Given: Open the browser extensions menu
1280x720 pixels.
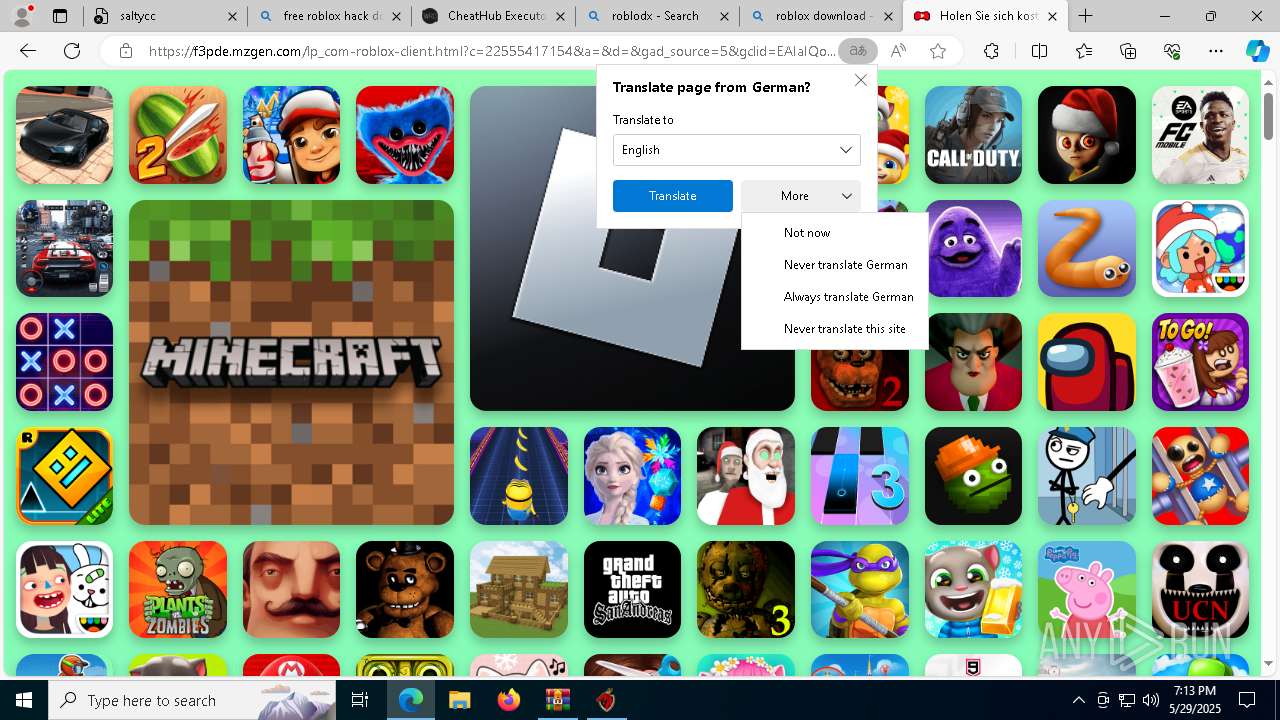Looking at the screenshot, I should (991, 51).
